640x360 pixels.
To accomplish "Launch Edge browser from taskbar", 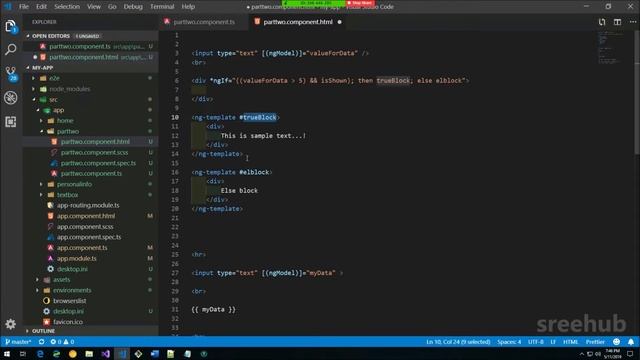I will (x=40, y=353).
